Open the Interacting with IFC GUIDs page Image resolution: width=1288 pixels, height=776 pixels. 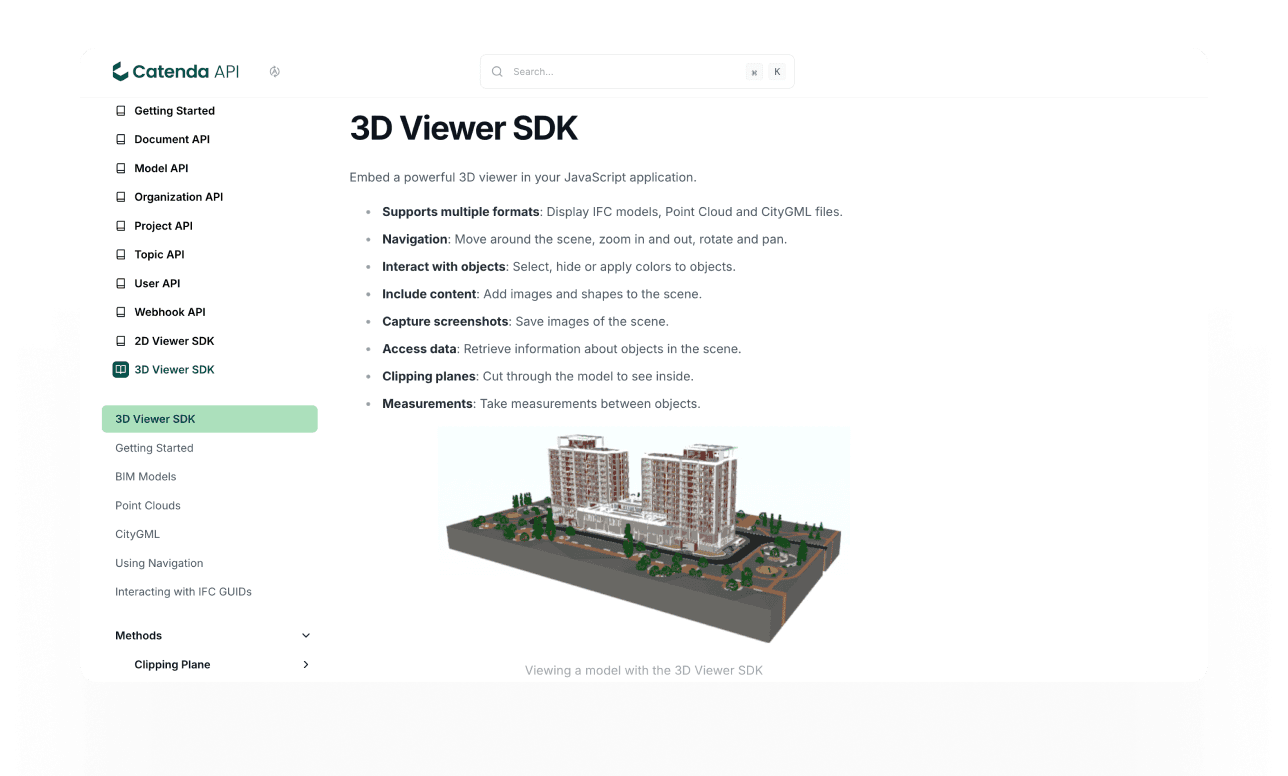point(183,591)
